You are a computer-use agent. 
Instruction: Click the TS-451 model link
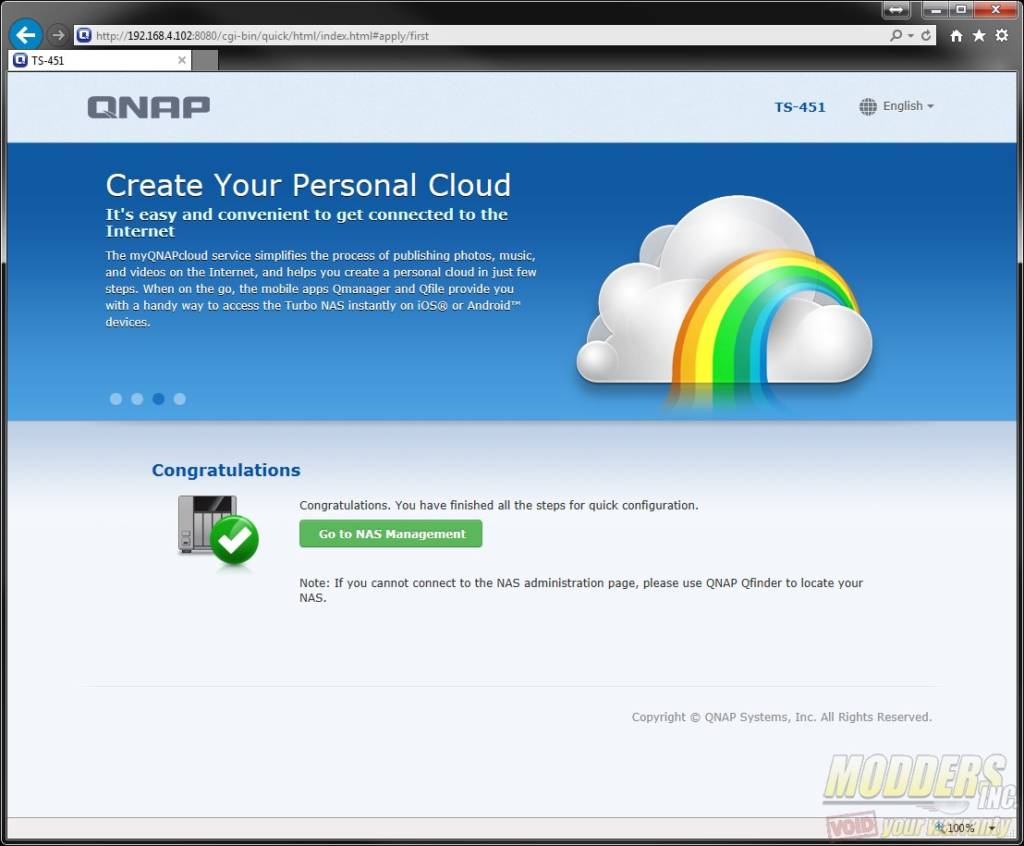tap(800, 107)
